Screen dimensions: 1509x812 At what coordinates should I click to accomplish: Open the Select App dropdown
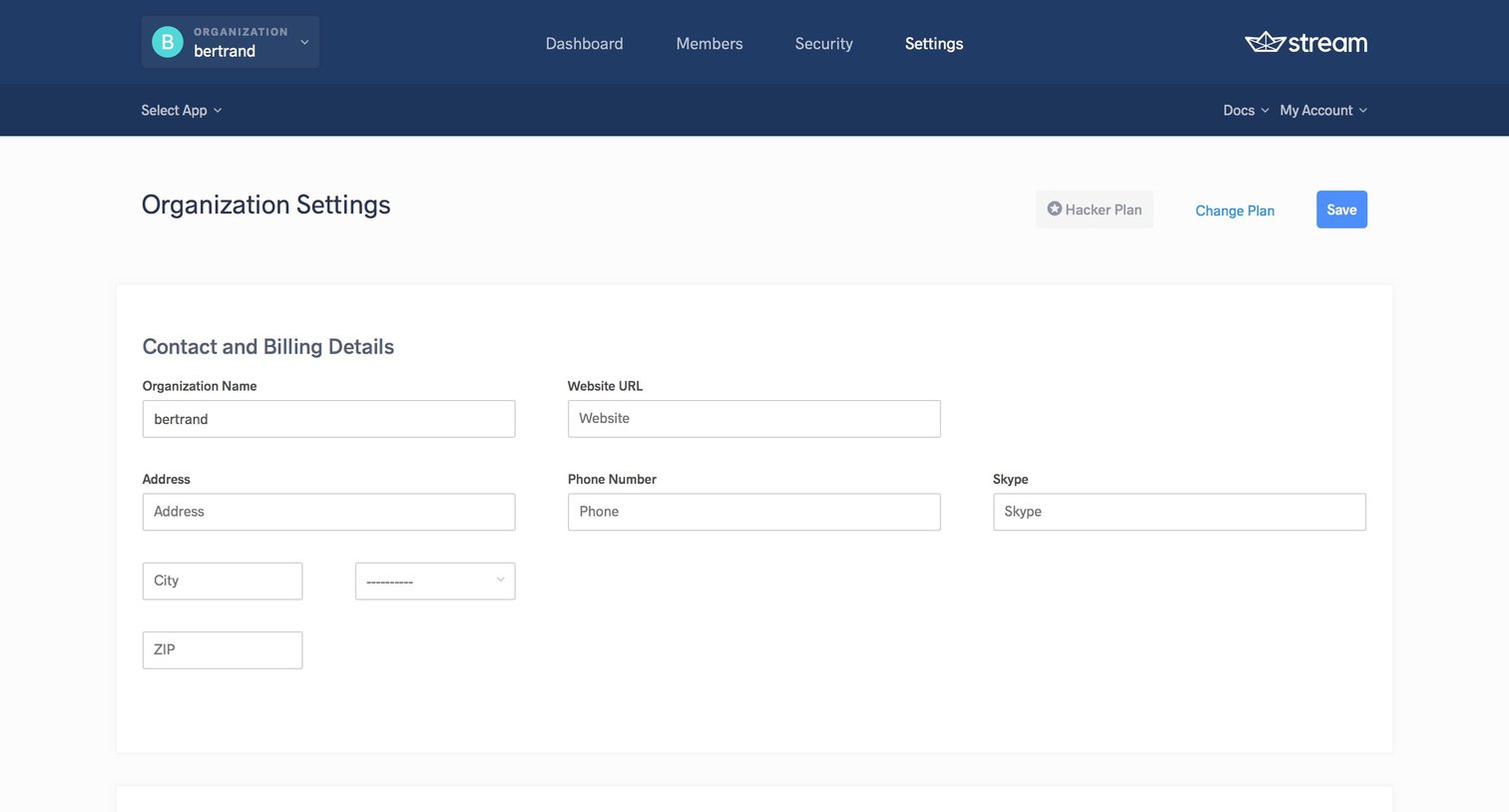[182, 110]
